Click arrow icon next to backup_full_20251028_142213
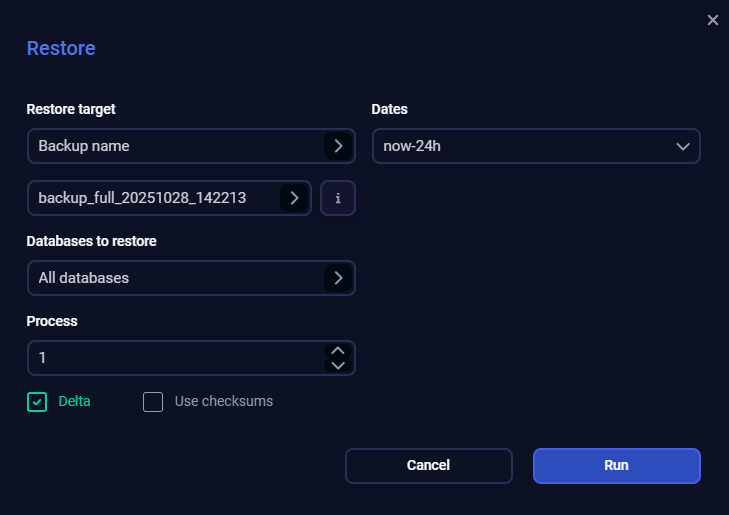This screenshot has width=729, height=515. [294, 198]
